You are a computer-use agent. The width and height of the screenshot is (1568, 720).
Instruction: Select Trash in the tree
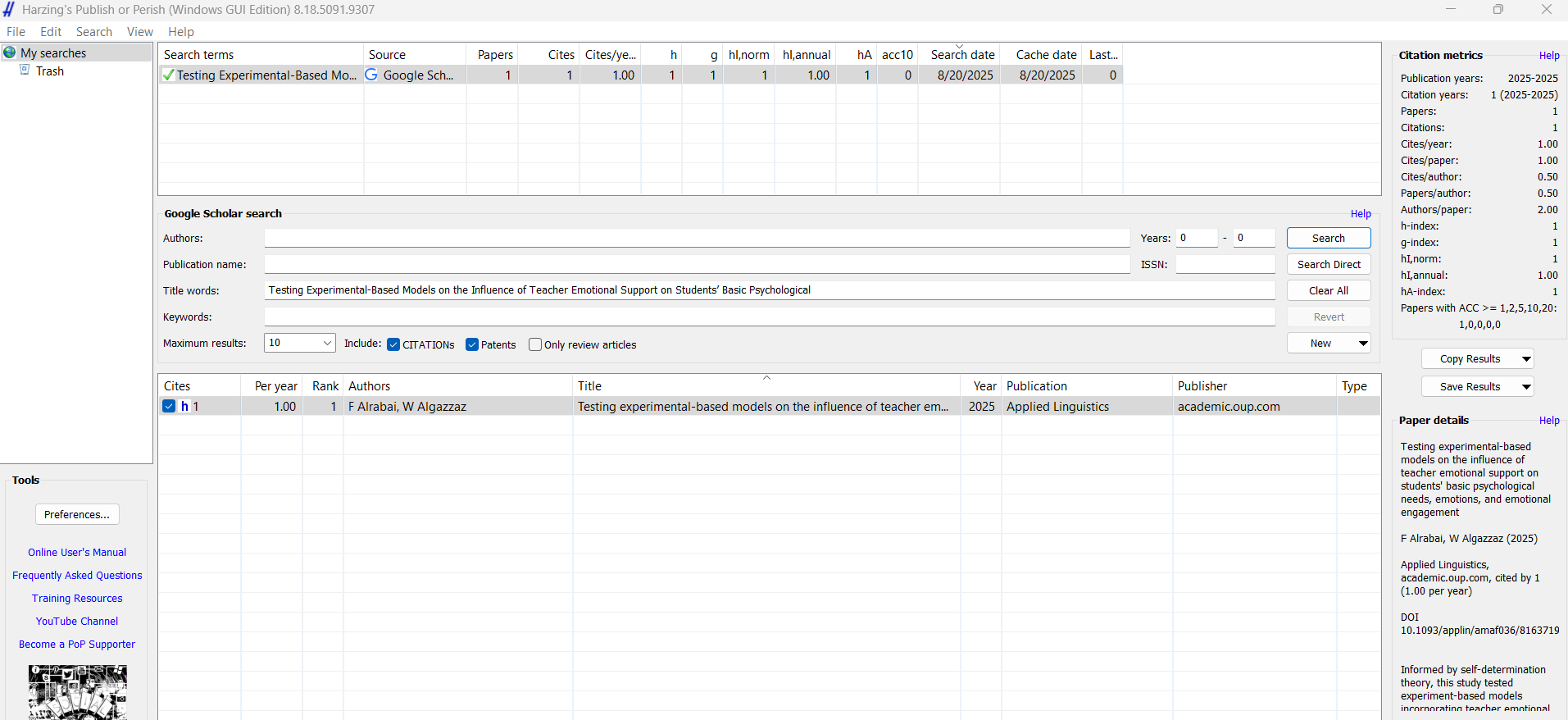[50, 71]
